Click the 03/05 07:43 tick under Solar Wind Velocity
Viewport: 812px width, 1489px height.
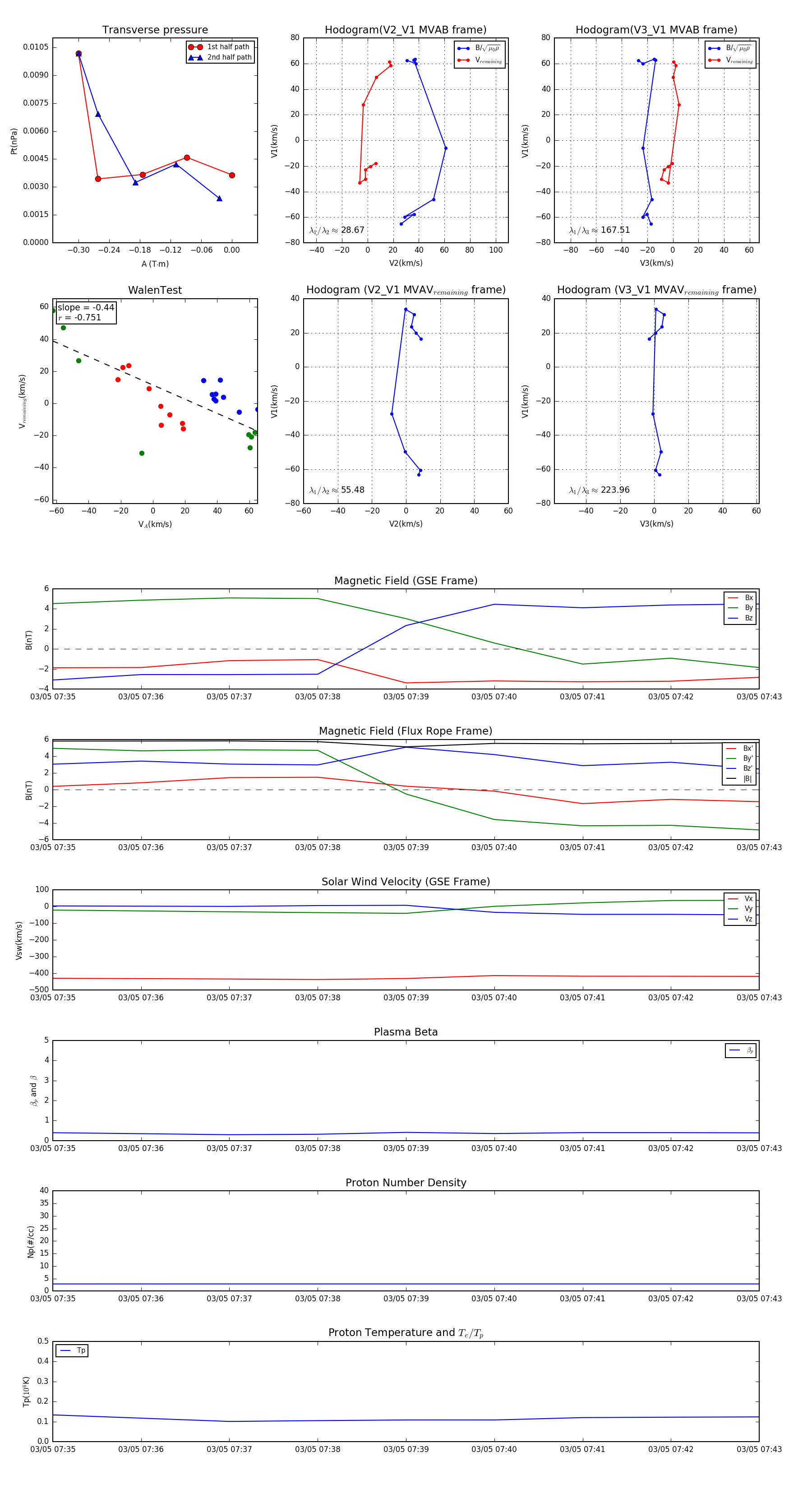759,998
